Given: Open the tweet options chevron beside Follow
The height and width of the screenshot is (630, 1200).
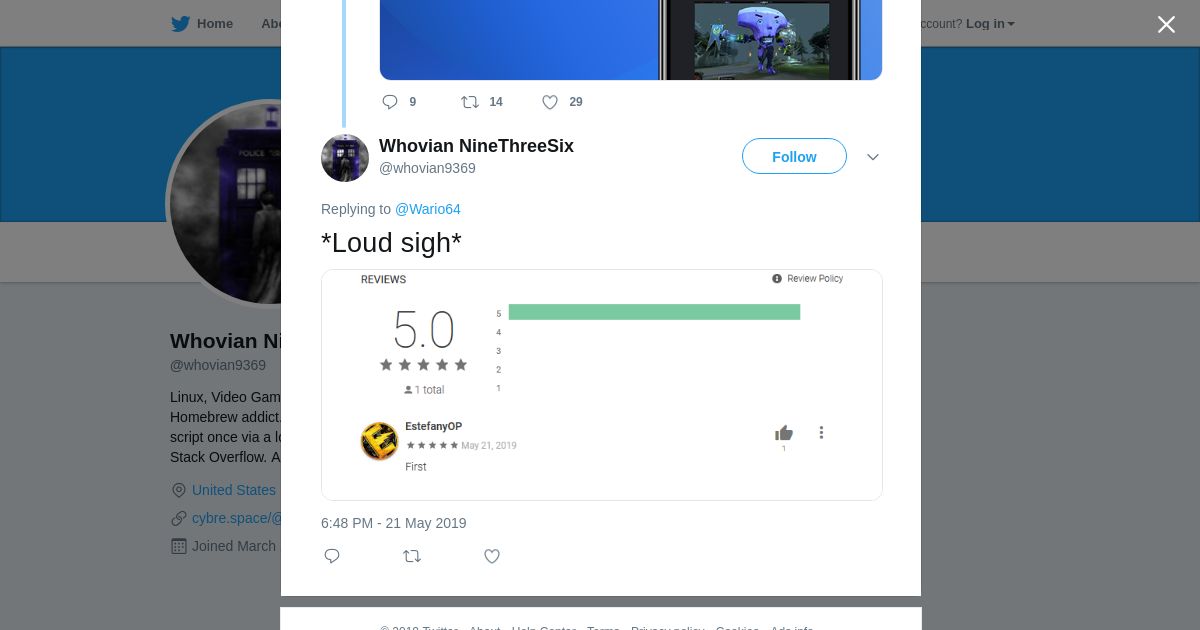Looking at the screenshot, I should (x=873, y=157).
